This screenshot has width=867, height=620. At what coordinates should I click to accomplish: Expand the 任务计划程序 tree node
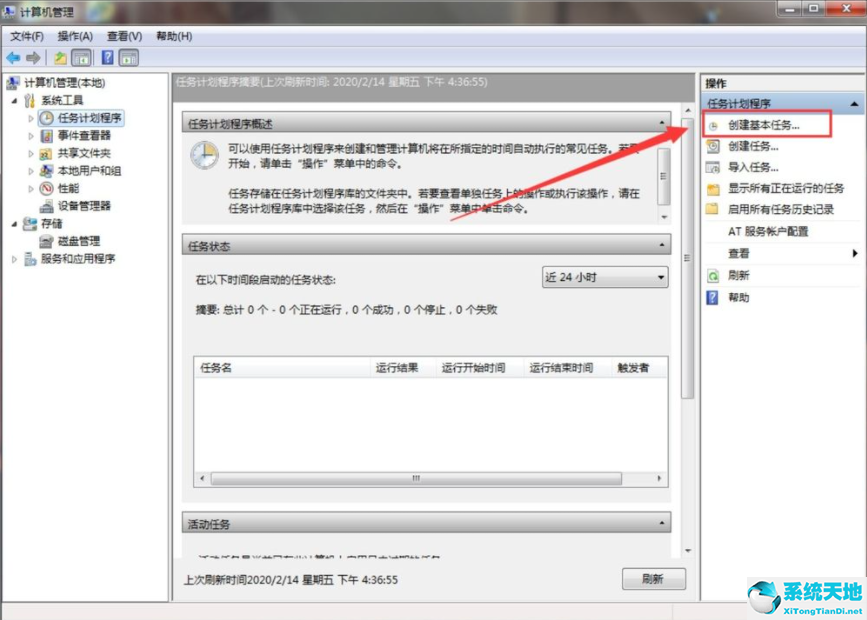[30, 119]
